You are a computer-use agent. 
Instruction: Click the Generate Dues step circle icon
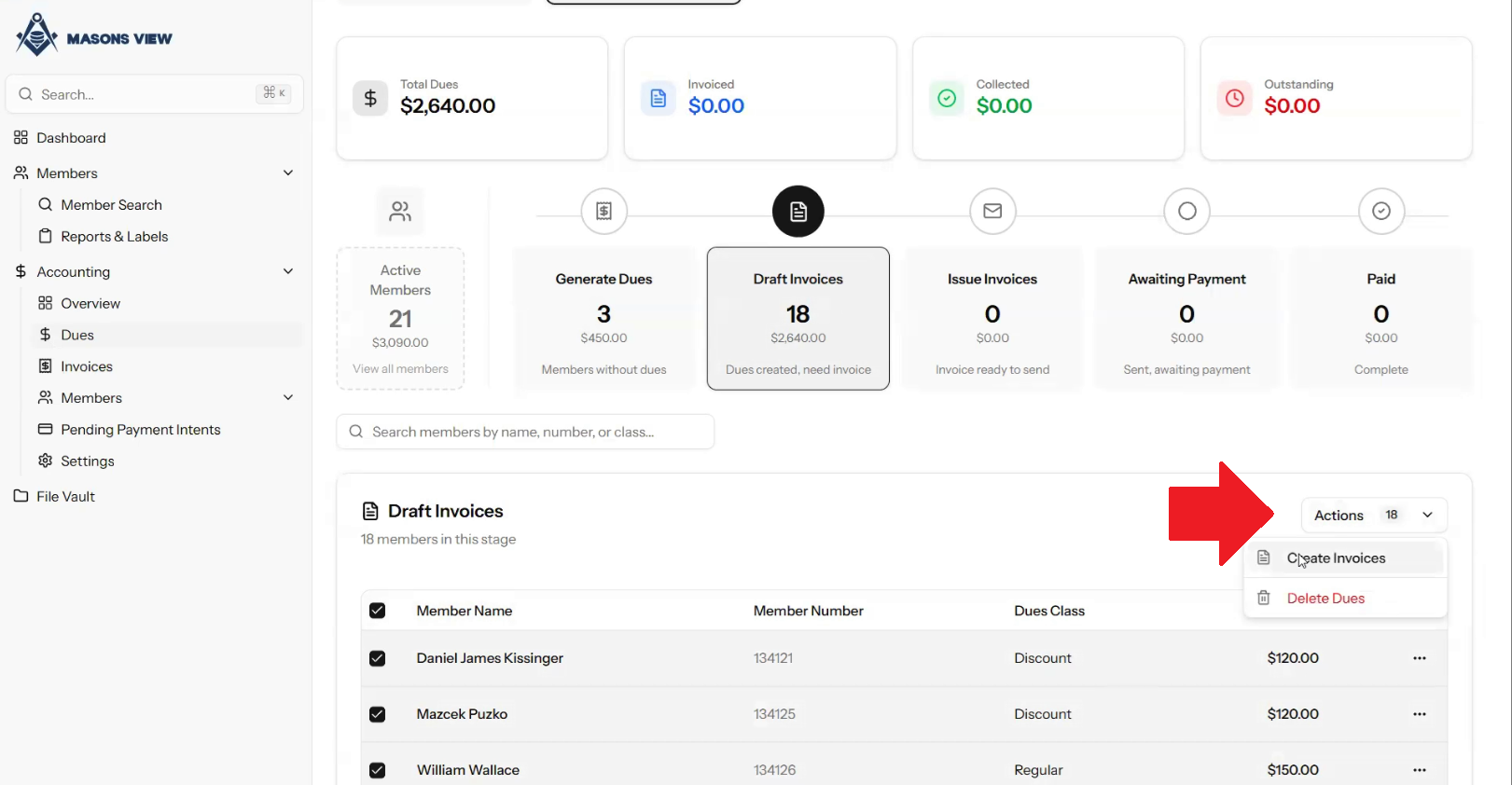click(x=603, y=212)
